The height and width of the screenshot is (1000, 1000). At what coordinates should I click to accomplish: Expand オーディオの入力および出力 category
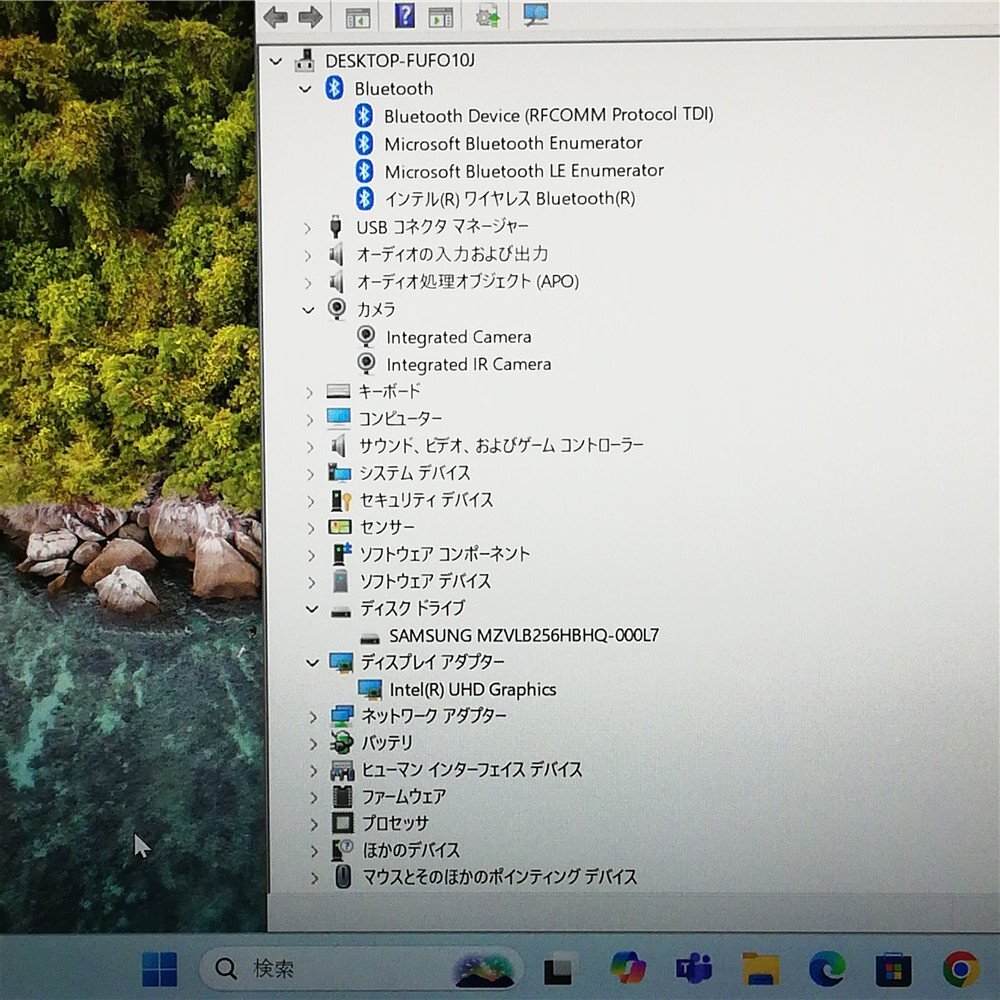point(309,255)
